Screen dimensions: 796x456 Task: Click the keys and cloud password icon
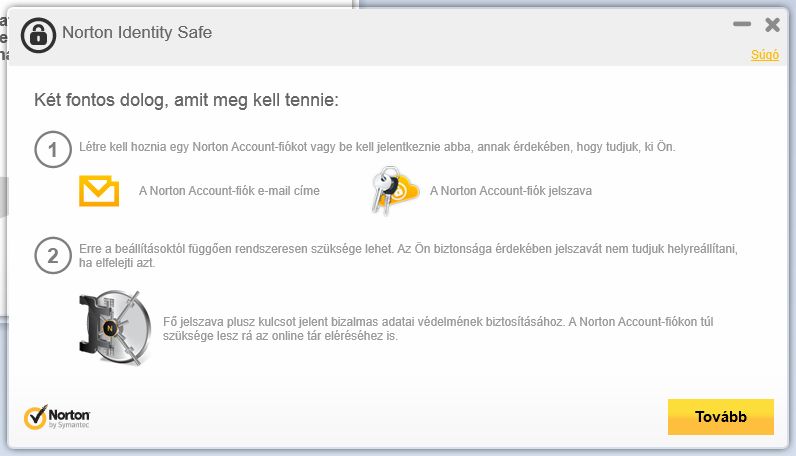pos(395,190)
